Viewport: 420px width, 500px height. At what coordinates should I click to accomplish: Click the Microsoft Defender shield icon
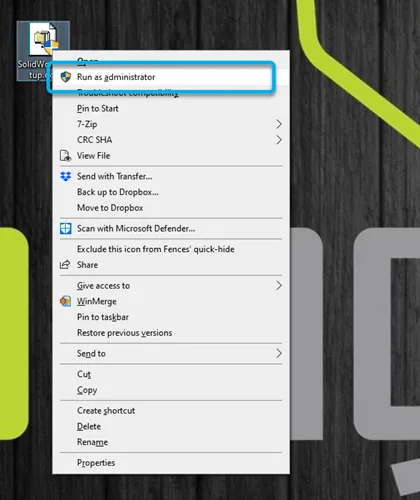66,229
